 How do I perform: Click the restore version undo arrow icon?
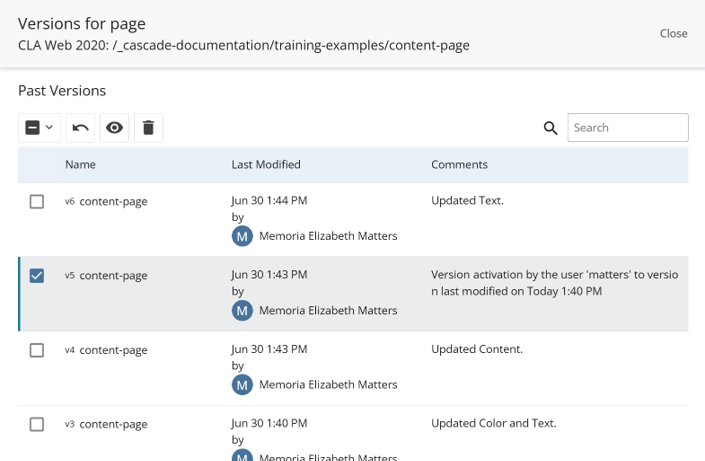81,128
